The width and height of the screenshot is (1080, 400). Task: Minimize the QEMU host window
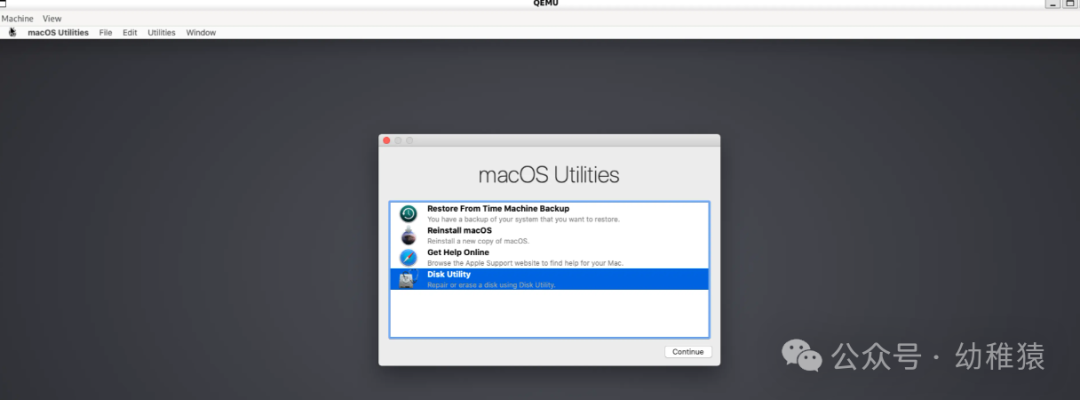coord(1053,3)
